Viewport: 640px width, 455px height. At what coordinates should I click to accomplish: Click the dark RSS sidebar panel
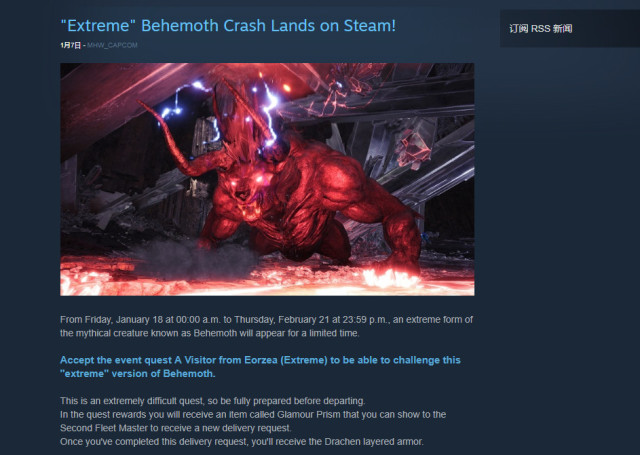point(570,29)
